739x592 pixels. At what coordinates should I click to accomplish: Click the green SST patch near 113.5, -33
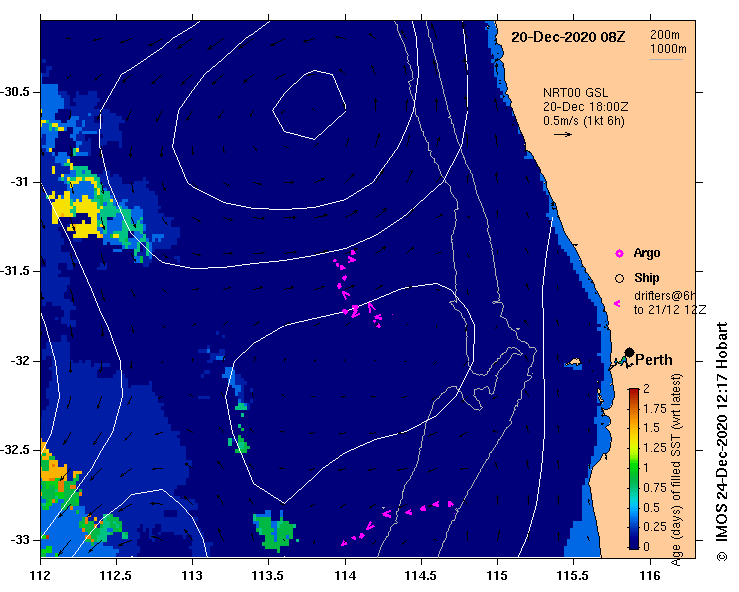click(275, 531)
